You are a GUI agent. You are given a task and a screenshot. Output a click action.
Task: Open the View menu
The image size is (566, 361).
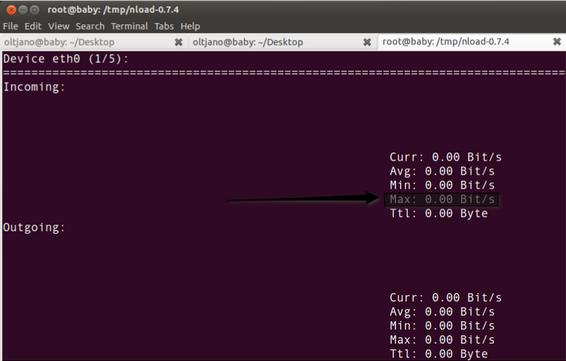pyautogui.click(x=58, y=26)
